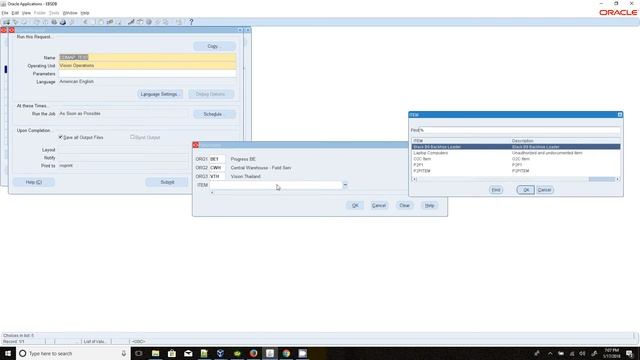
Task: Click the Find text field in ITEM window
Action: click(520, 130)
